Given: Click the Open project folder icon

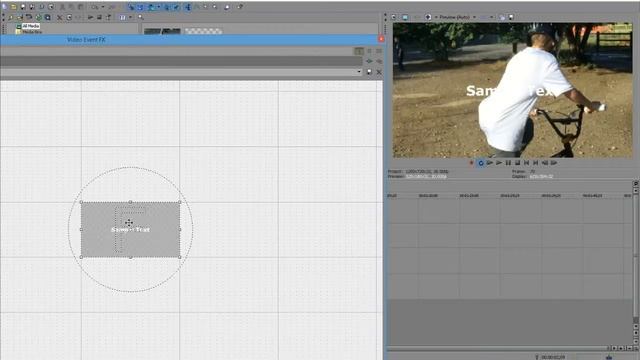Looking at the screenshot, I should (x=13, y=7).
